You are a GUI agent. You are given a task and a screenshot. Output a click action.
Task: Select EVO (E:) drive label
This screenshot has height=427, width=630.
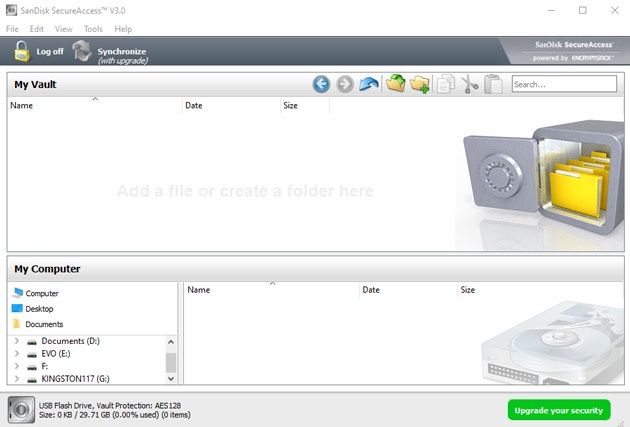coord(56,354)
